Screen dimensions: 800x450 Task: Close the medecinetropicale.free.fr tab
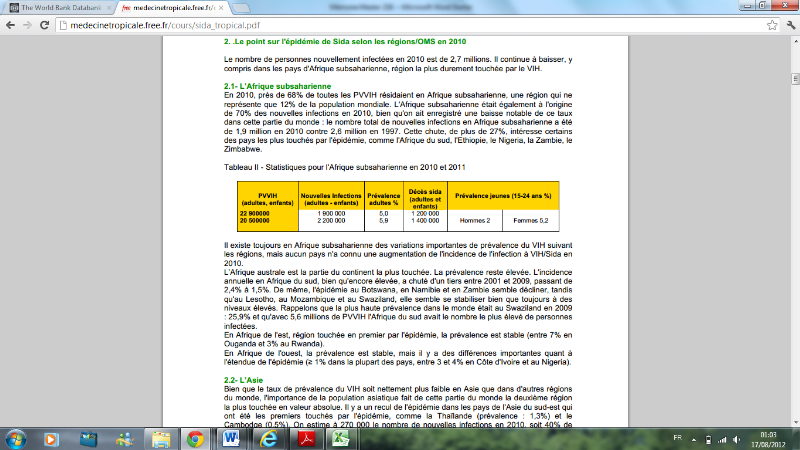(x=221, y=8)
